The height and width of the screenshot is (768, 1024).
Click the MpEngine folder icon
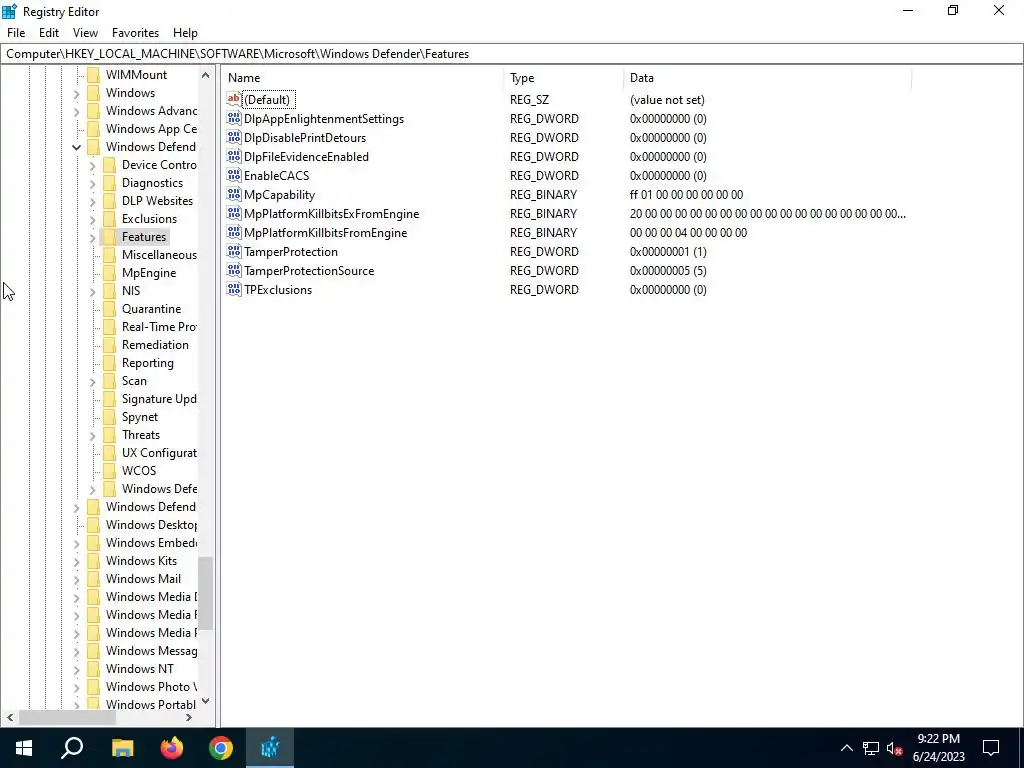(x=109, y=272)
